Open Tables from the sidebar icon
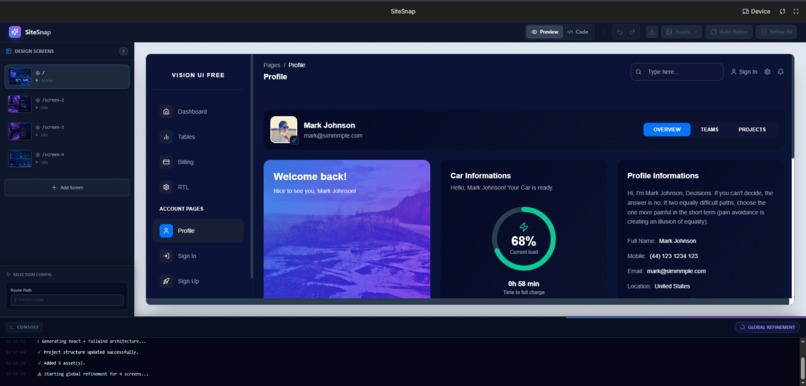The image size is (806, 386). tap(166, 137)
